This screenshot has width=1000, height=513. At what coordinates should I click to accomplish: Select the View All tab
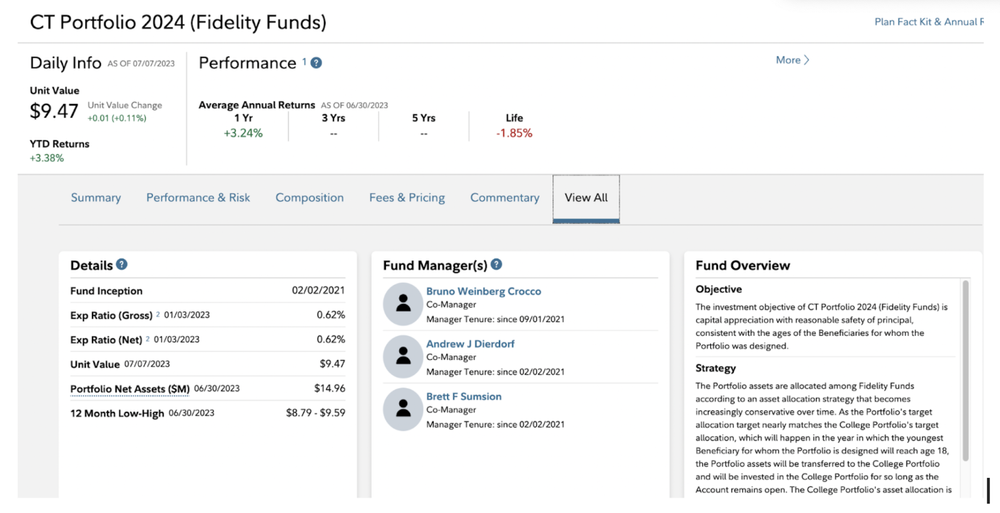coord(586,198)
